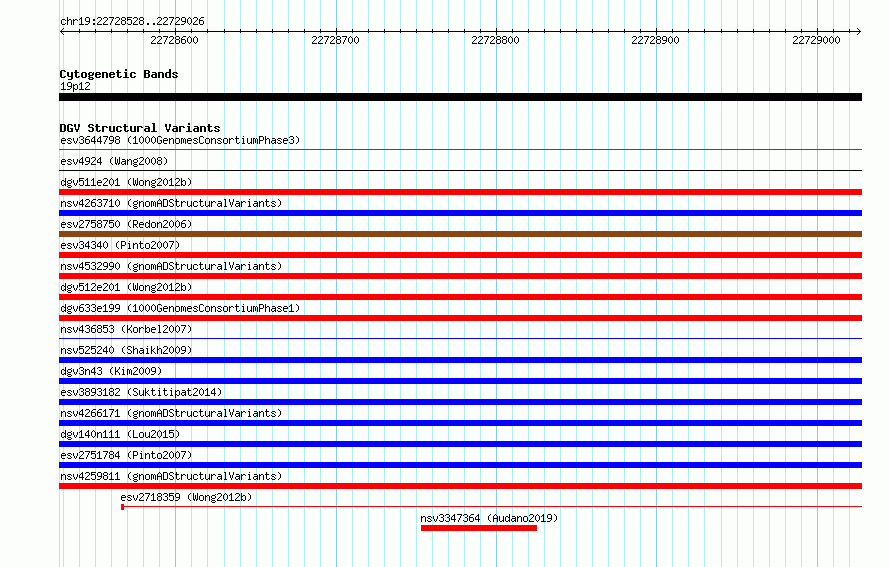Image resolution: width=890 pixels, height=567 pixels.
Task: Click the blue nsv4266171 variant bar
Action: point(460,423)
